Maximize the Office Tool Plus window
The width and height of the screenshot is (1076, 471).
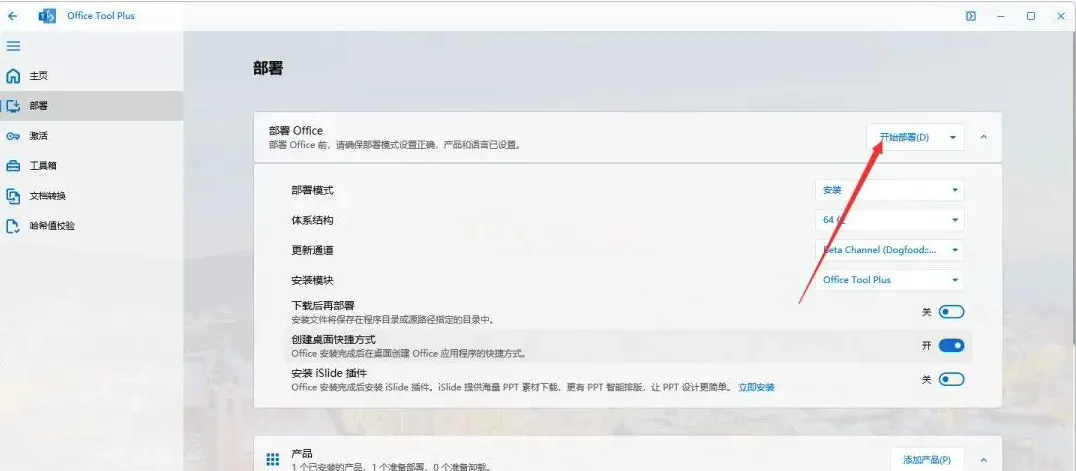pyautogui.click(x=1031, y=16)
